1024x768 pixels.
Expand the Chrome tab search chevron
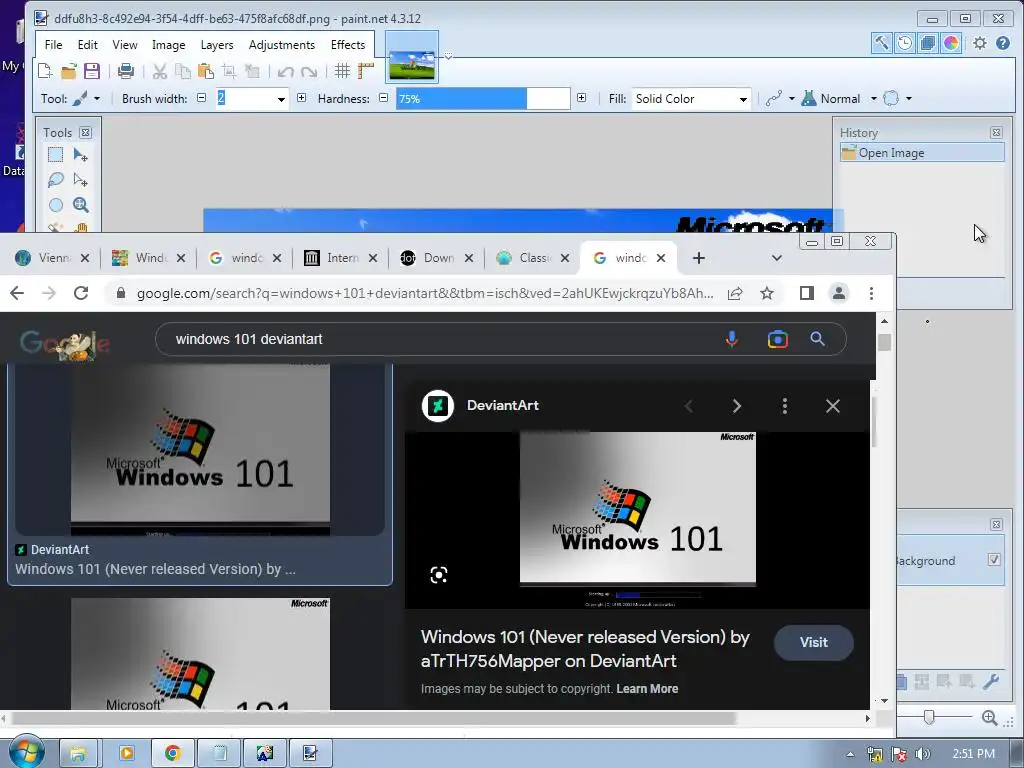tap(776, 258)
